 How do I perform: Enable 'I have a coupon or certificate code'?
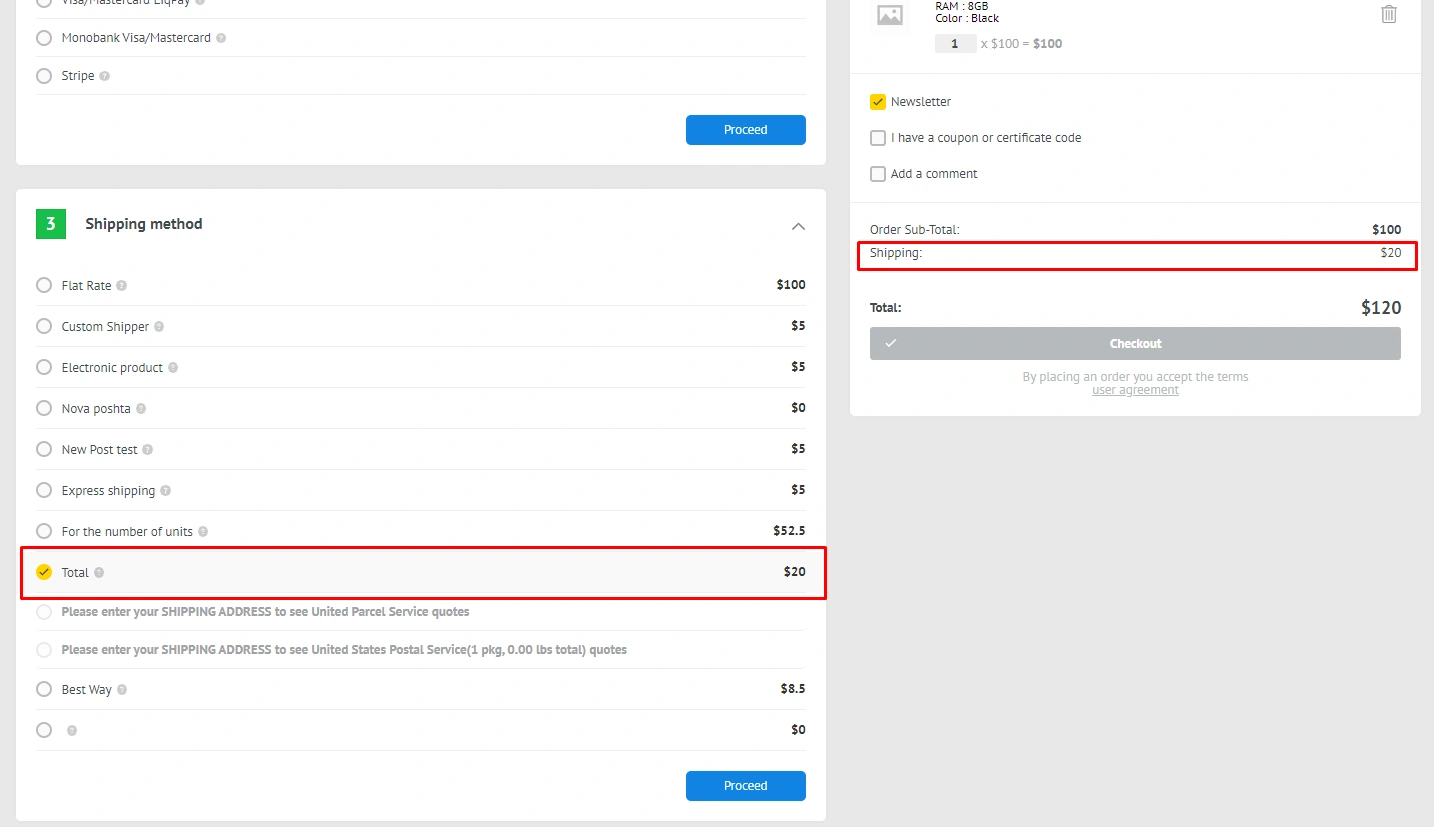tap(878, 138)
